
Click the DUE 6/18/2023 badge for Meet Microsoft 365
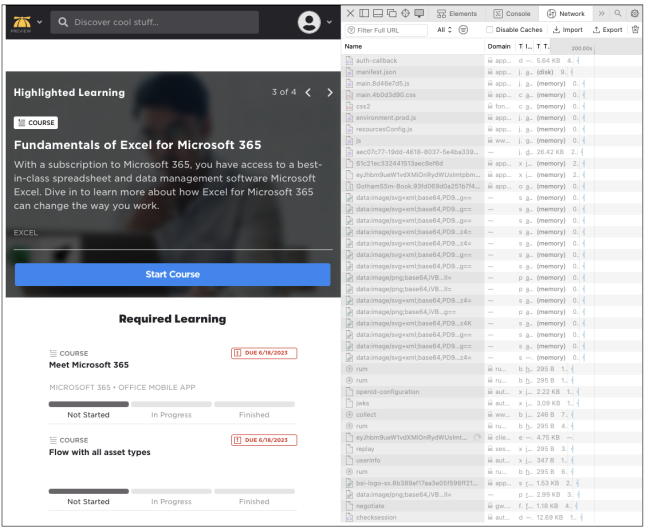pyautogui.click(x=264, y=353)
